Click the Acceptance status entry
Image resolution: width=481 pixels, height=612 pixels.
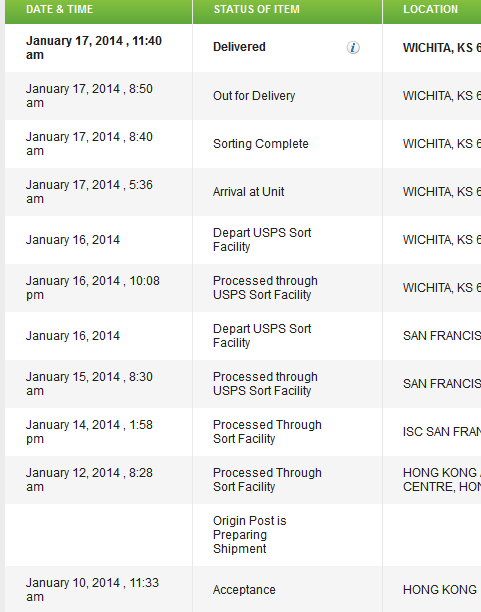(244, 590)
